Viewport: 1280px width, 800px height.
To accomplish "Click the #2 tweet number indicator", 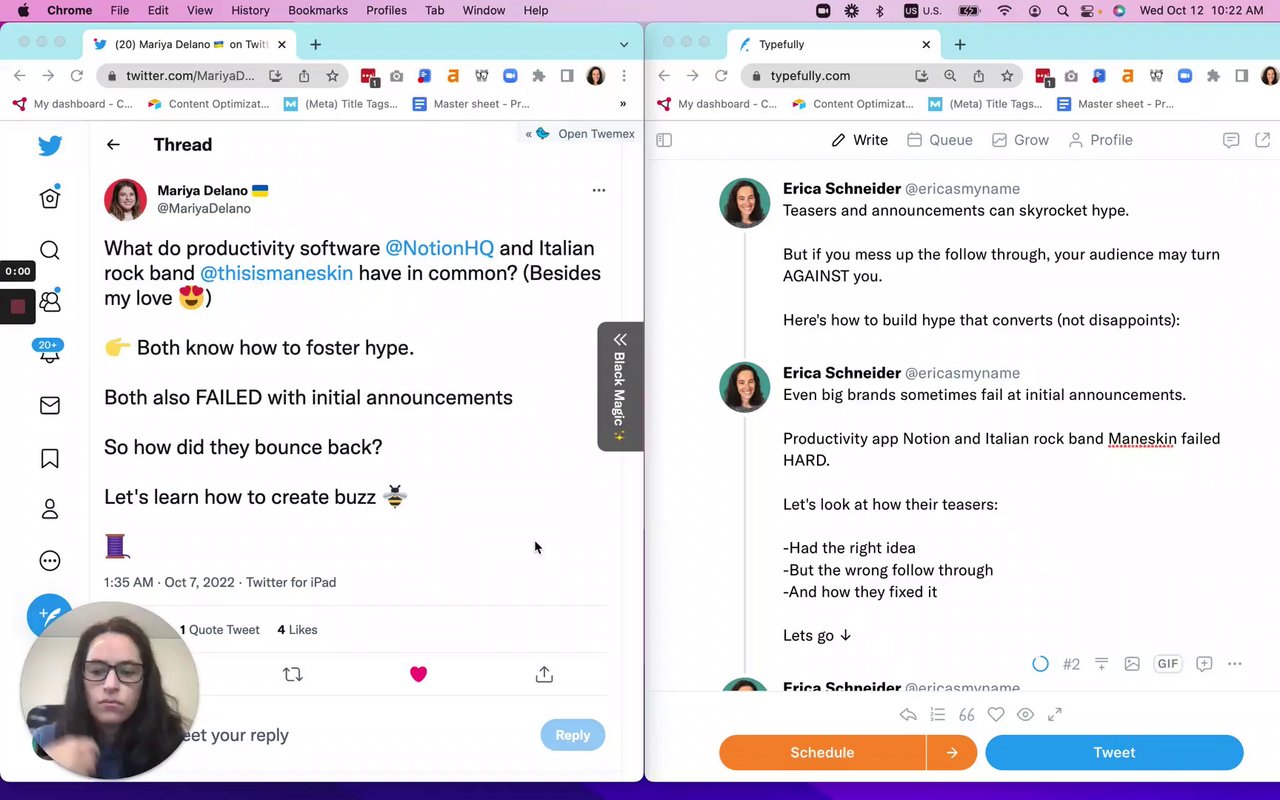I will [1071, 664].
